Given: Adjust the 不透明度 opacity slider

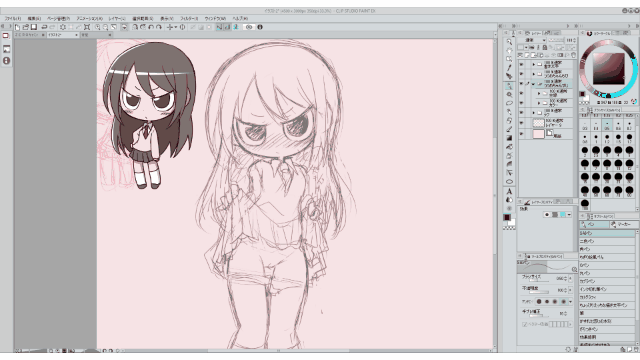Looking at the screenshot, I should 539,292.
